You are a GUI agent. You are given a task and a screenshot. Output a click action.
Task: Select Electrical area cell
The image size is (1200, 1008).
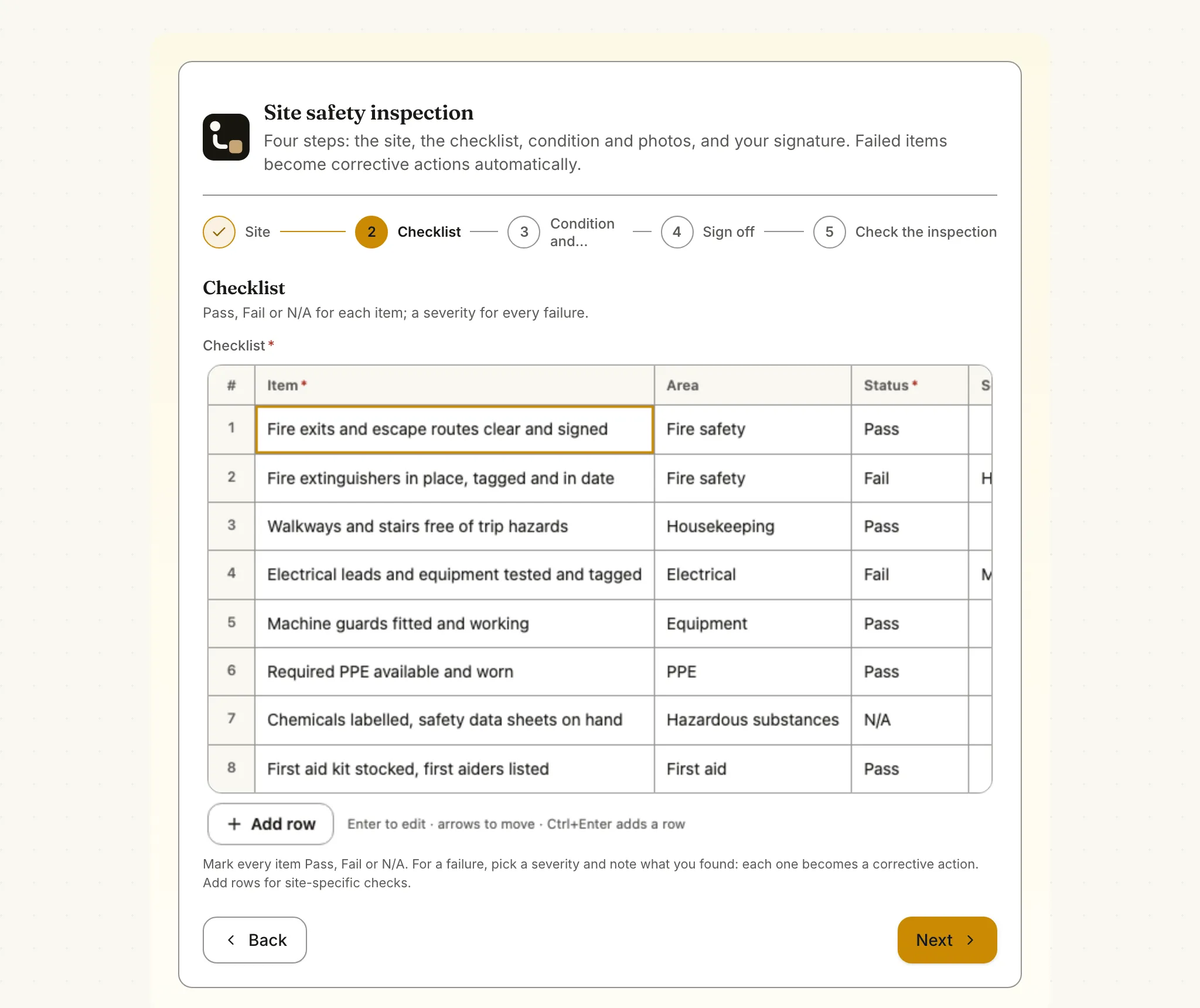click(753, 575)
